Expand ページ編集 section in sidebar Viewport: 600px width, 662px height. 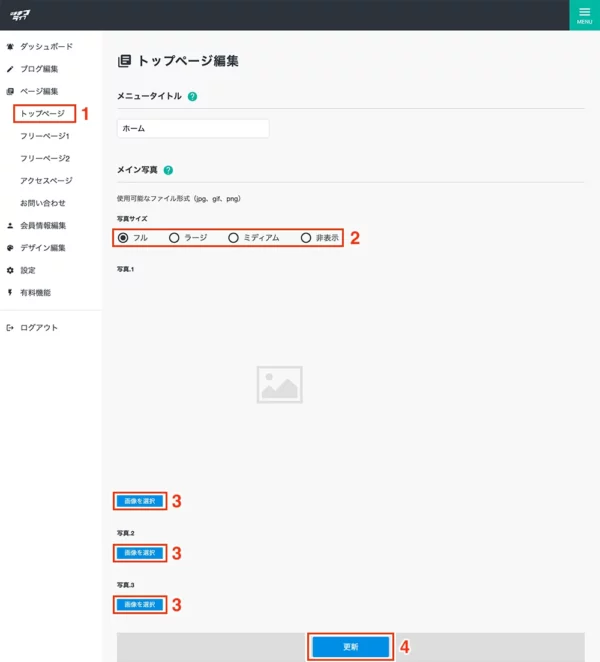tap(39, 92)
